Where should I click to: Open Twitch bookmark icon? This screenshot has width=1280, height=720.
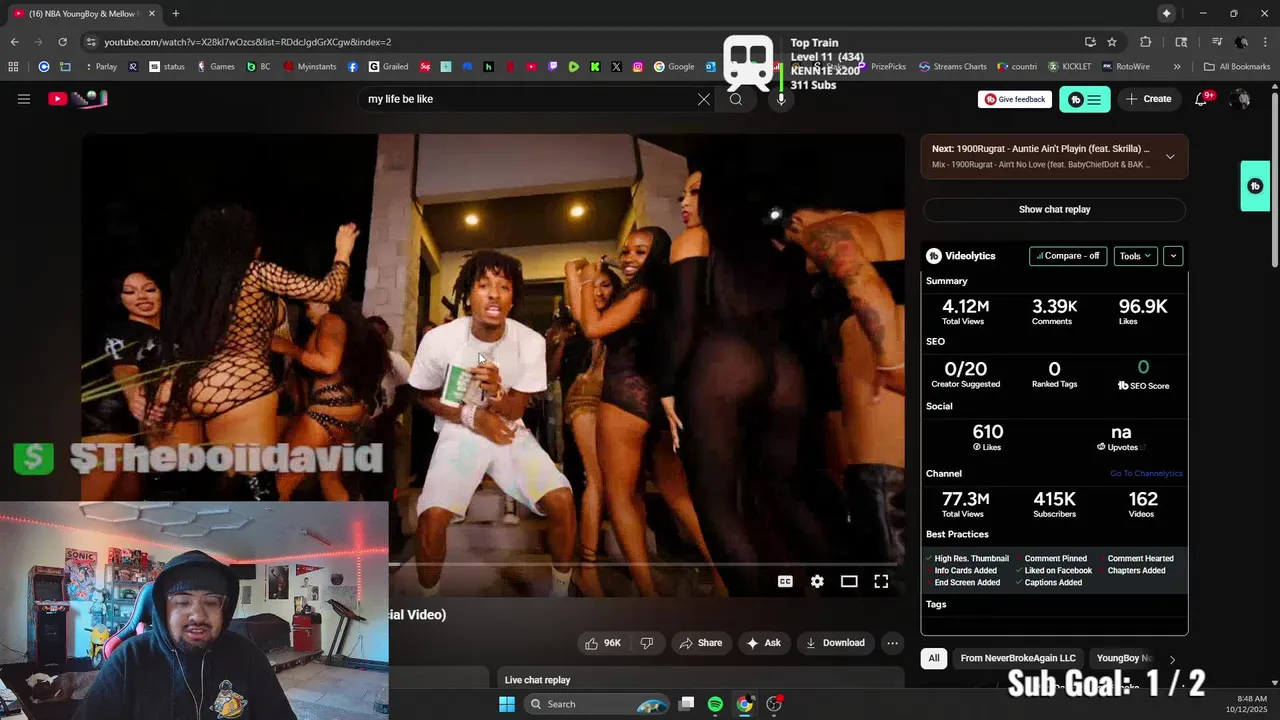click(x=553, y=67)
